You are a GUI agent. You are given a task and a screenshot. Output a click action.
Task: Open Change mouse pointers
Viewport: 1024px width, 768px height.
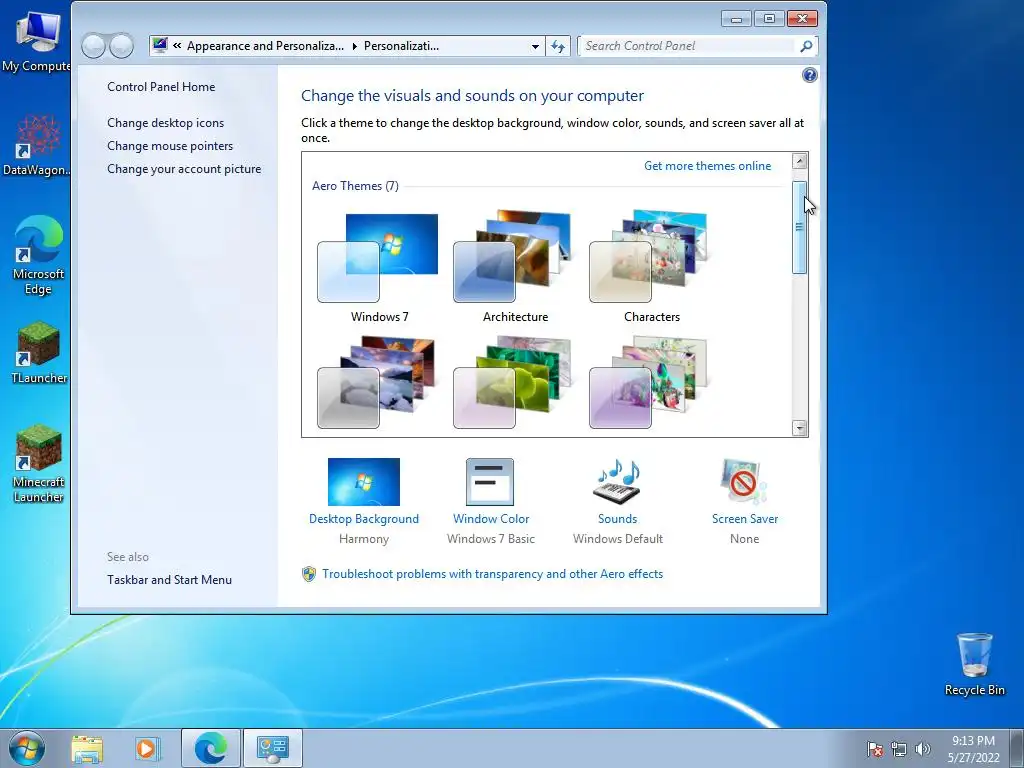[170, 146]
